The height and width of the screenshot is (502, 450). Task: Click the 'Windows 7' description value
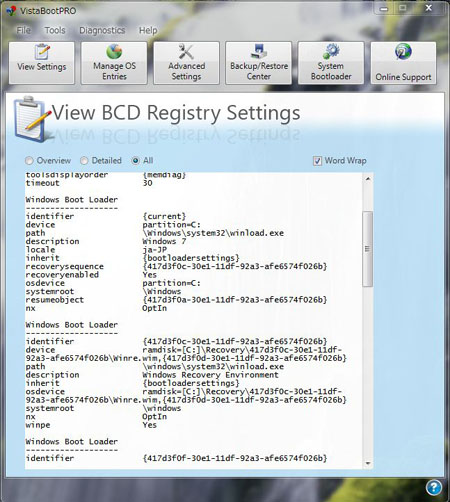(164, 241)
